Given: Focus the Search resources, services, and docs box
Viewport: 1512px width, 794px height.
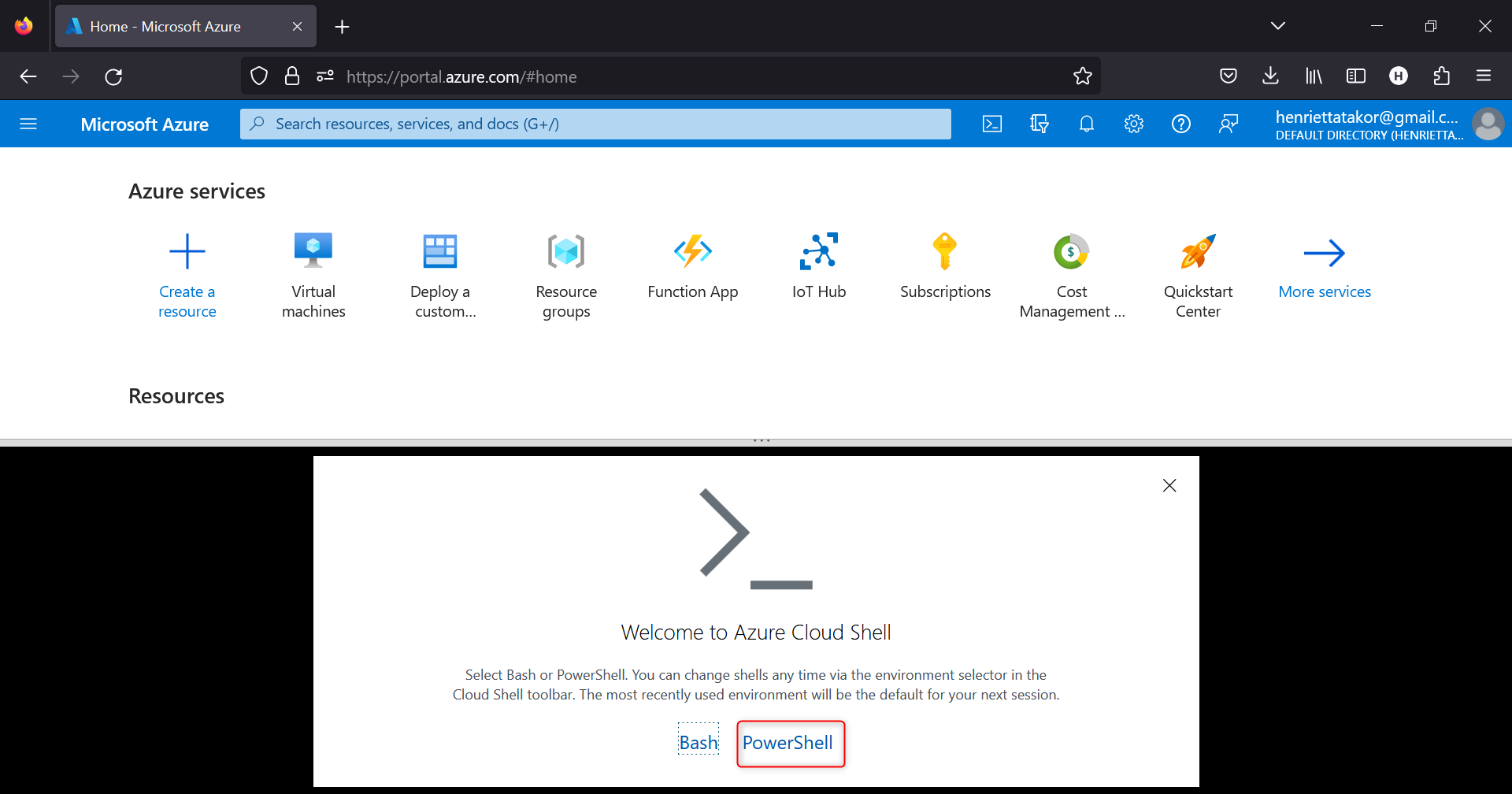Looking at the screenshot, I should tap(595, 124).
